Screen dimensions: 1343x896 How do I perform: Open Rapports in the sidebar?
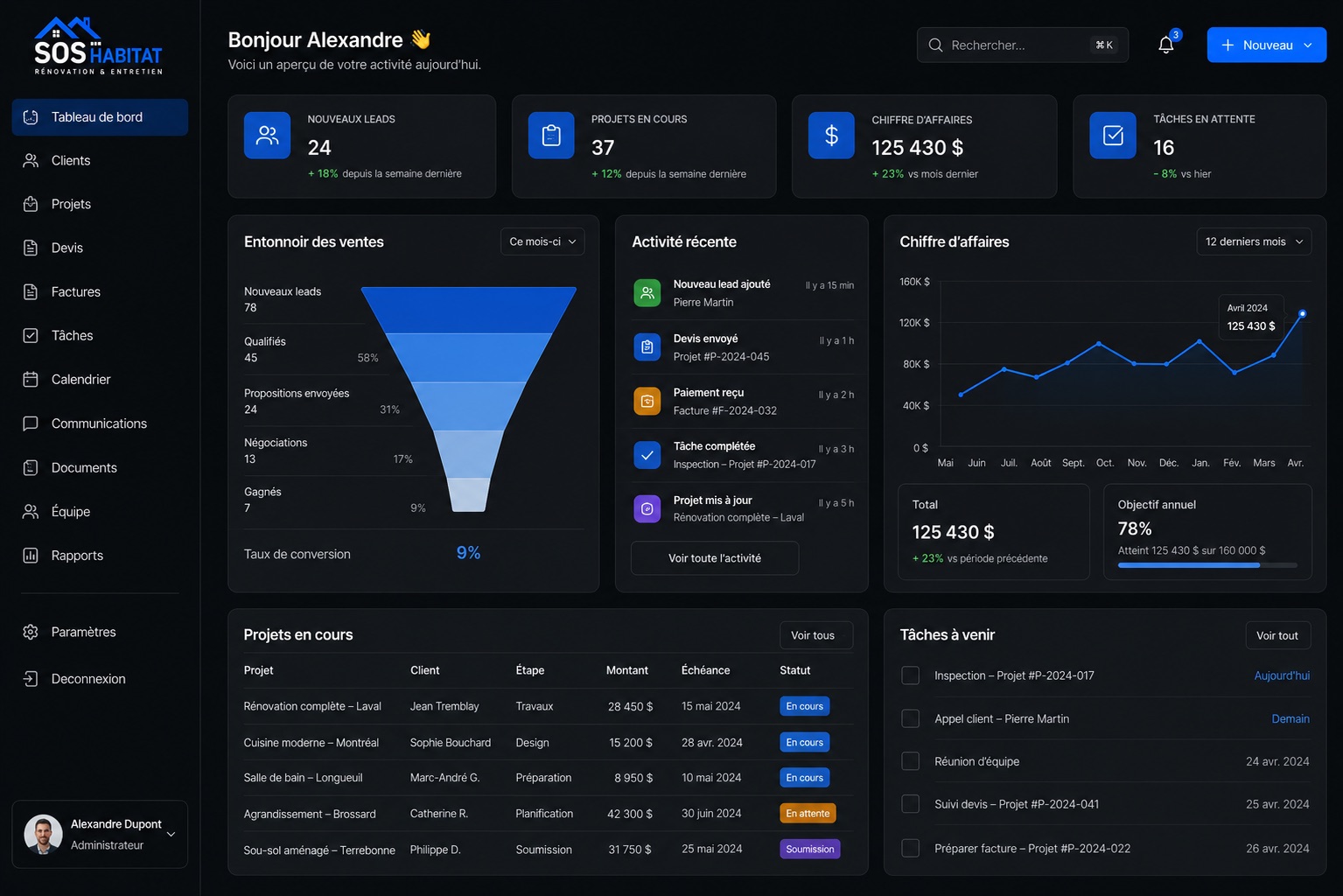tap(100, 556)
